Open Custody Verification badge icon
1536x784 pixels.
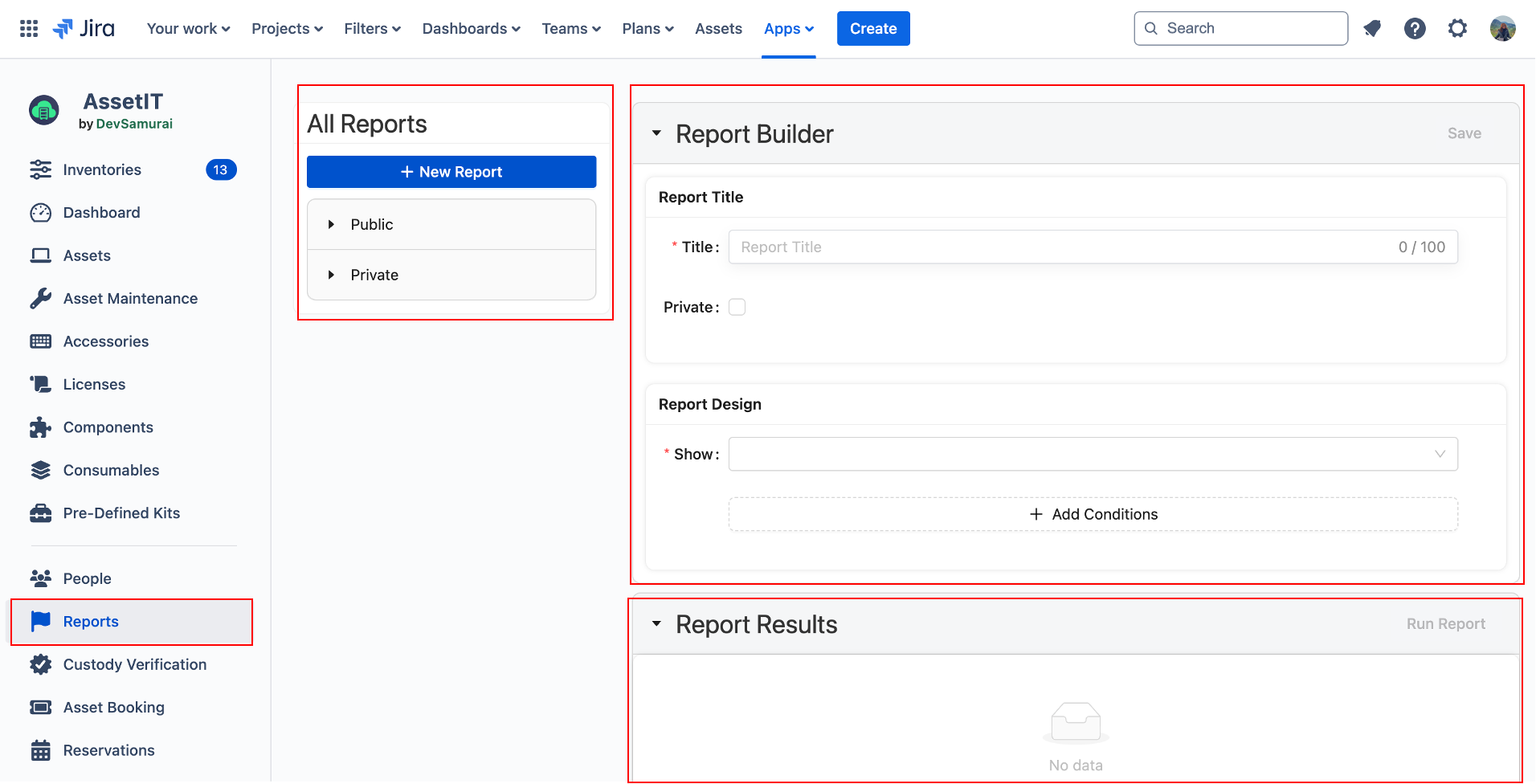(40, 664)
